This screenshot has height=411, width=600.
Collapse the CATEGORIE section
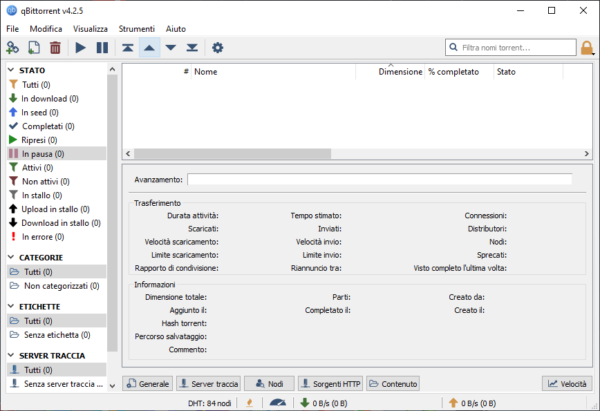11,257
